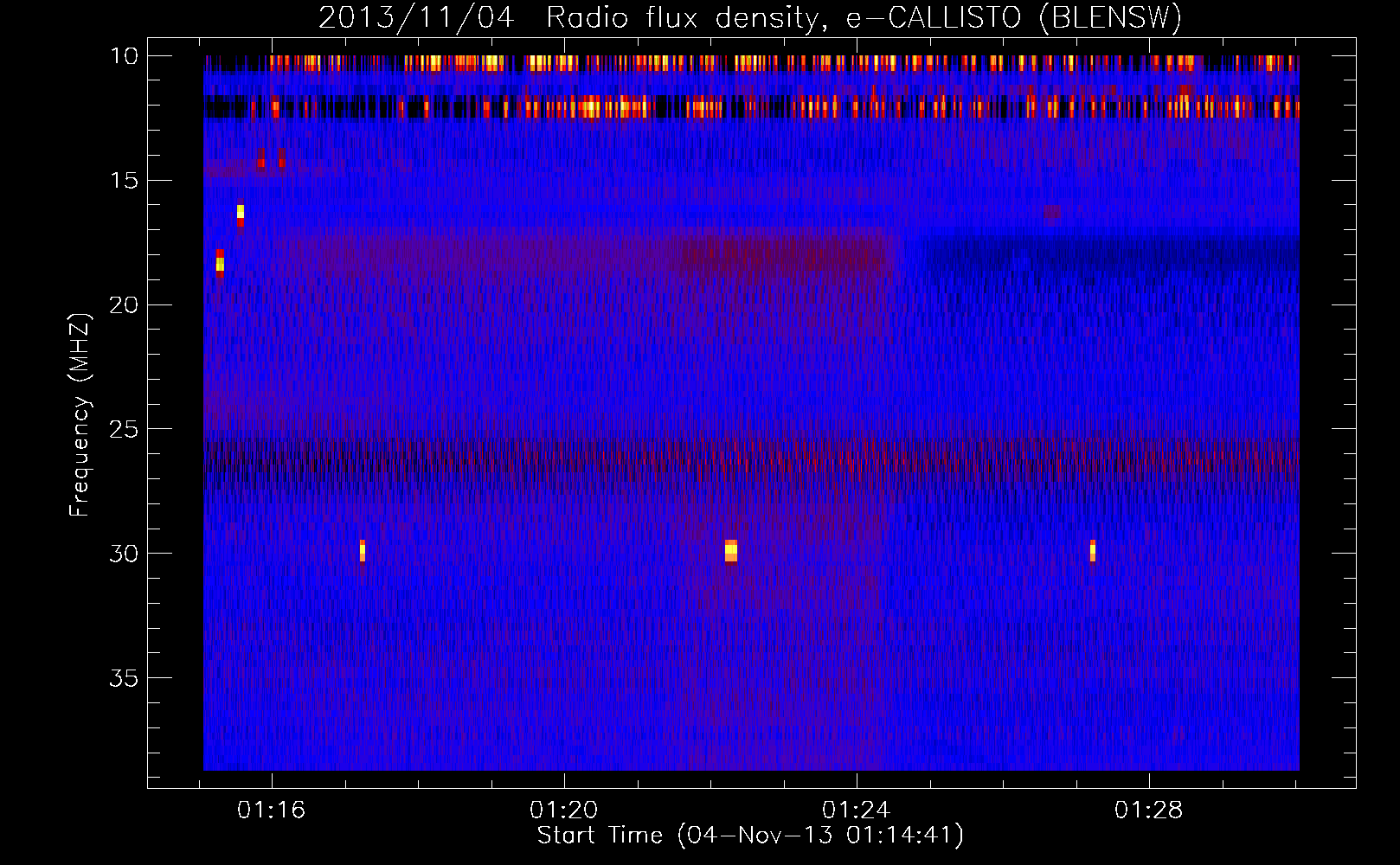
Task: Click the time tick label '01:16'
Action: click(x=272, y=811)
